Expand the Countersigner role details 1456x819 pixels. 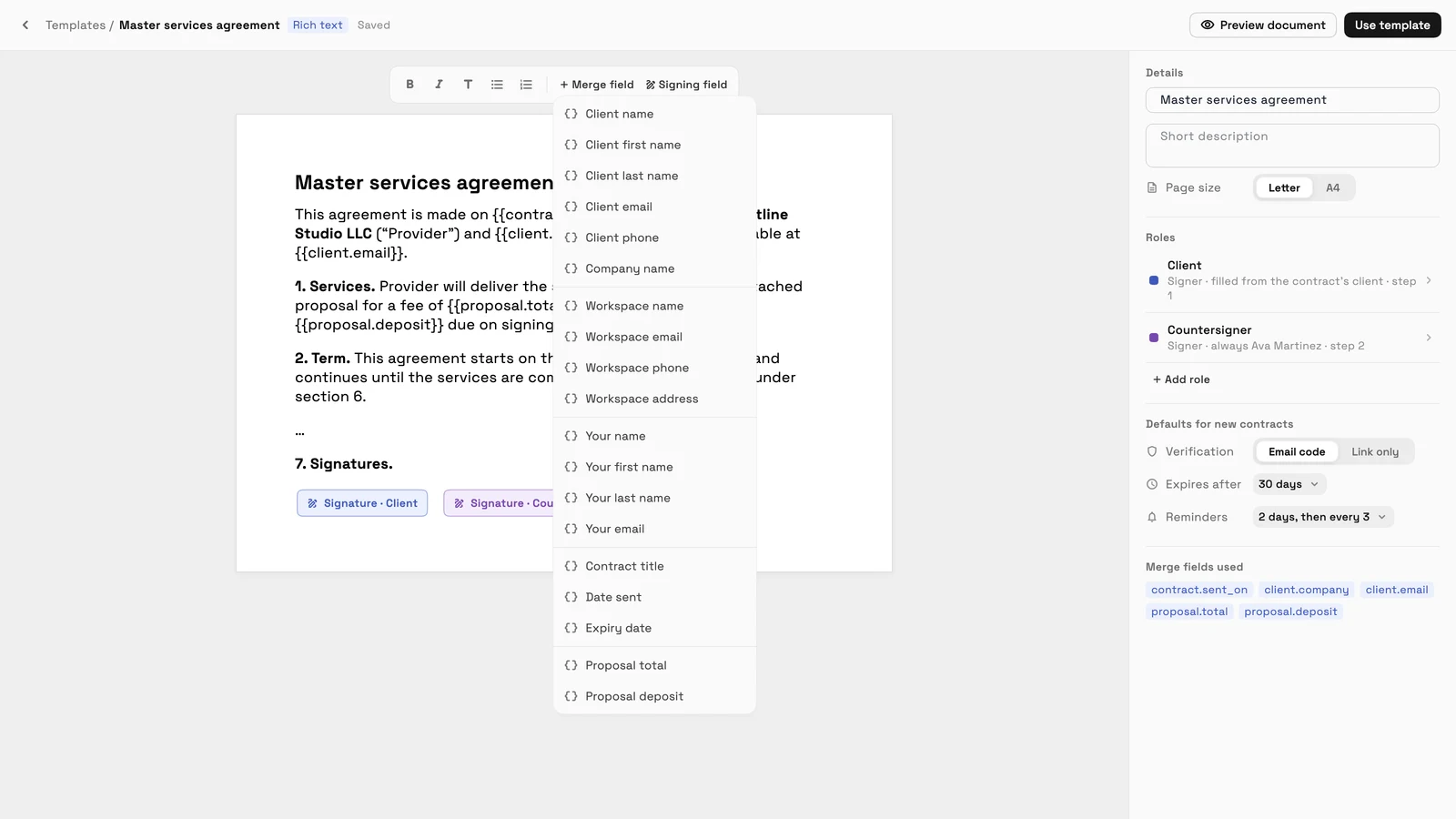[1292, 338]
